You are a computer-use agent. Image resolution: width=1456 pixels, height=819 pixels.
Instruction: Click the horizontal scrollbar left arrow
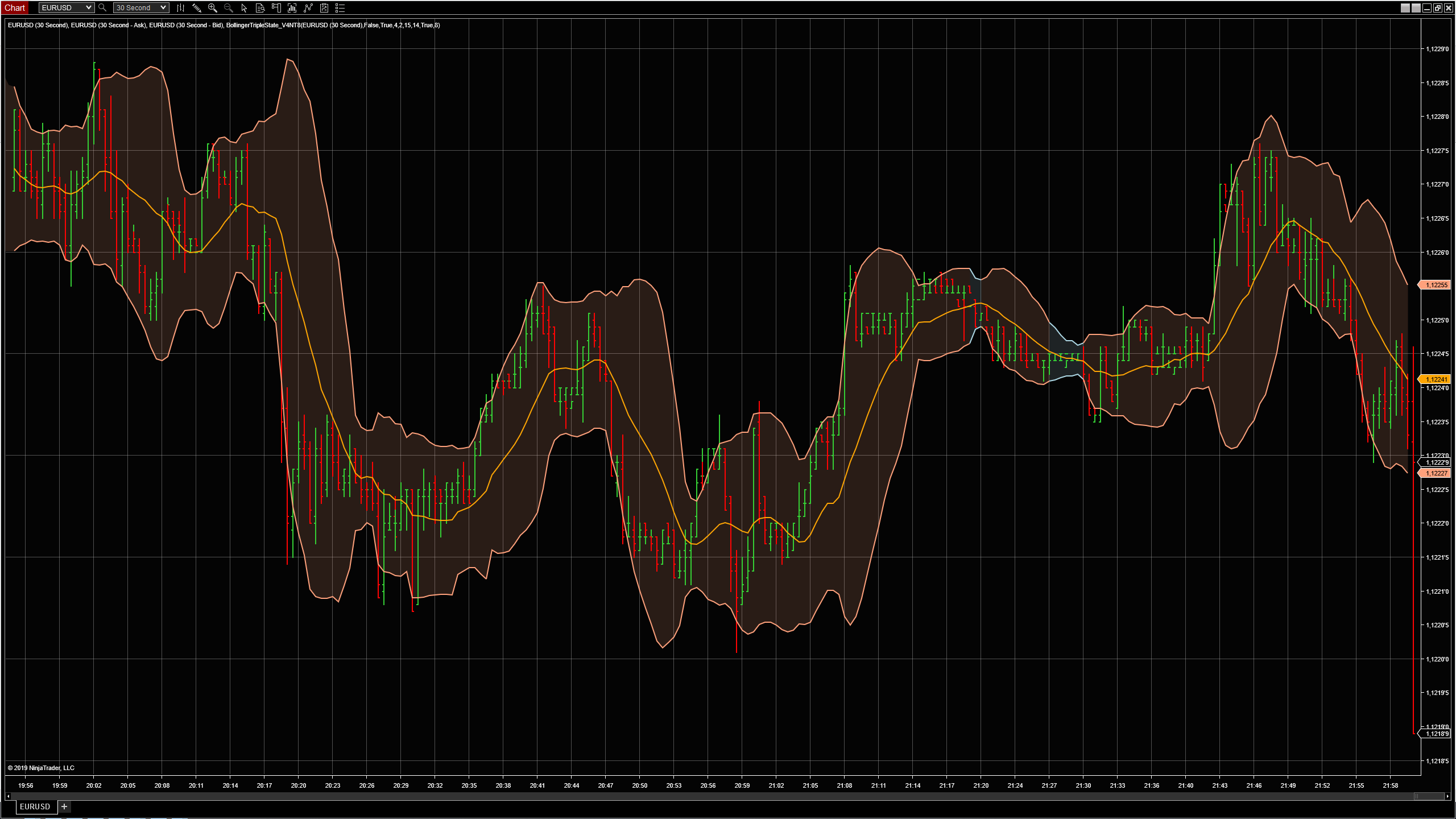(9, 796)
